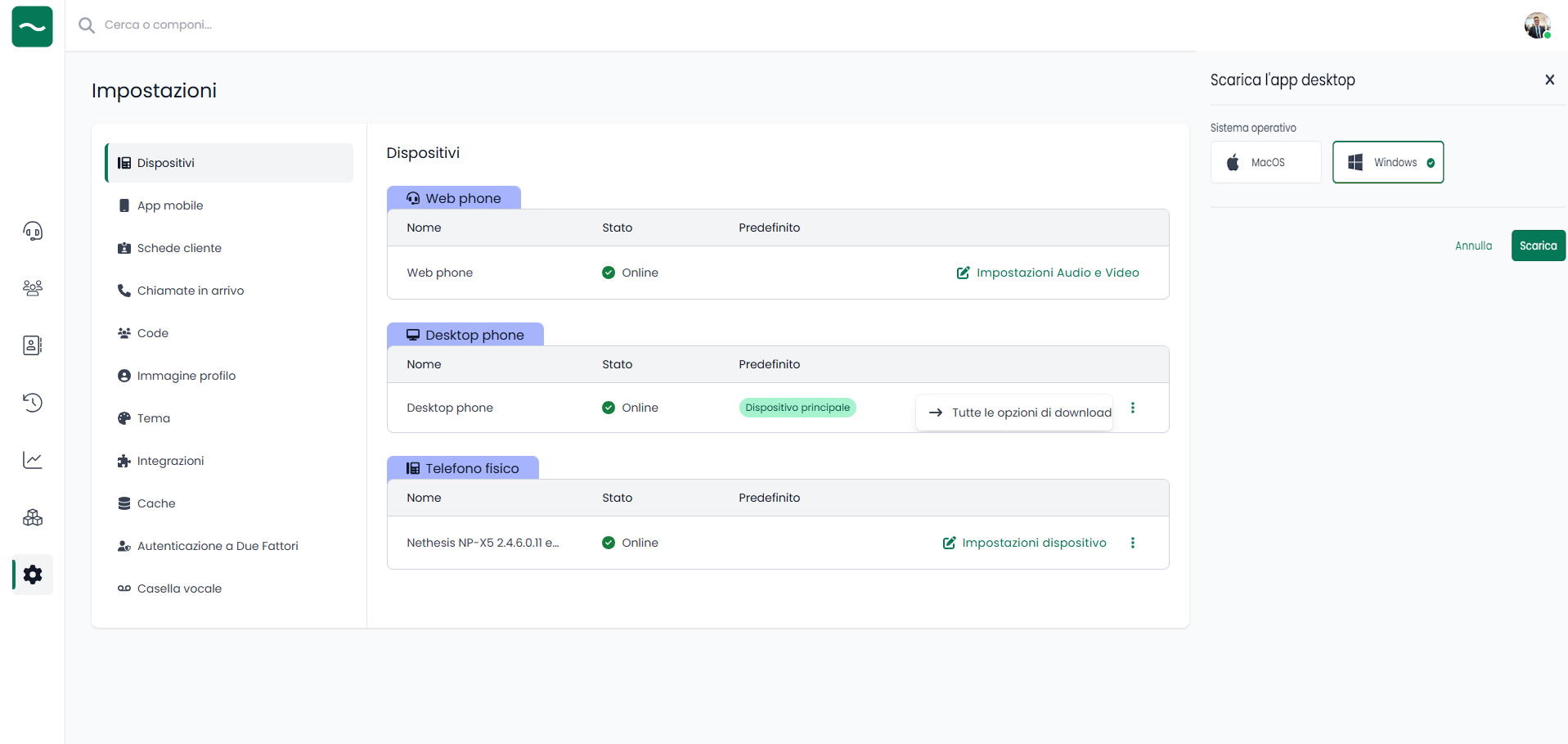
Task: Open the headset phone lines sidebar icon
Action: (33, 231)
